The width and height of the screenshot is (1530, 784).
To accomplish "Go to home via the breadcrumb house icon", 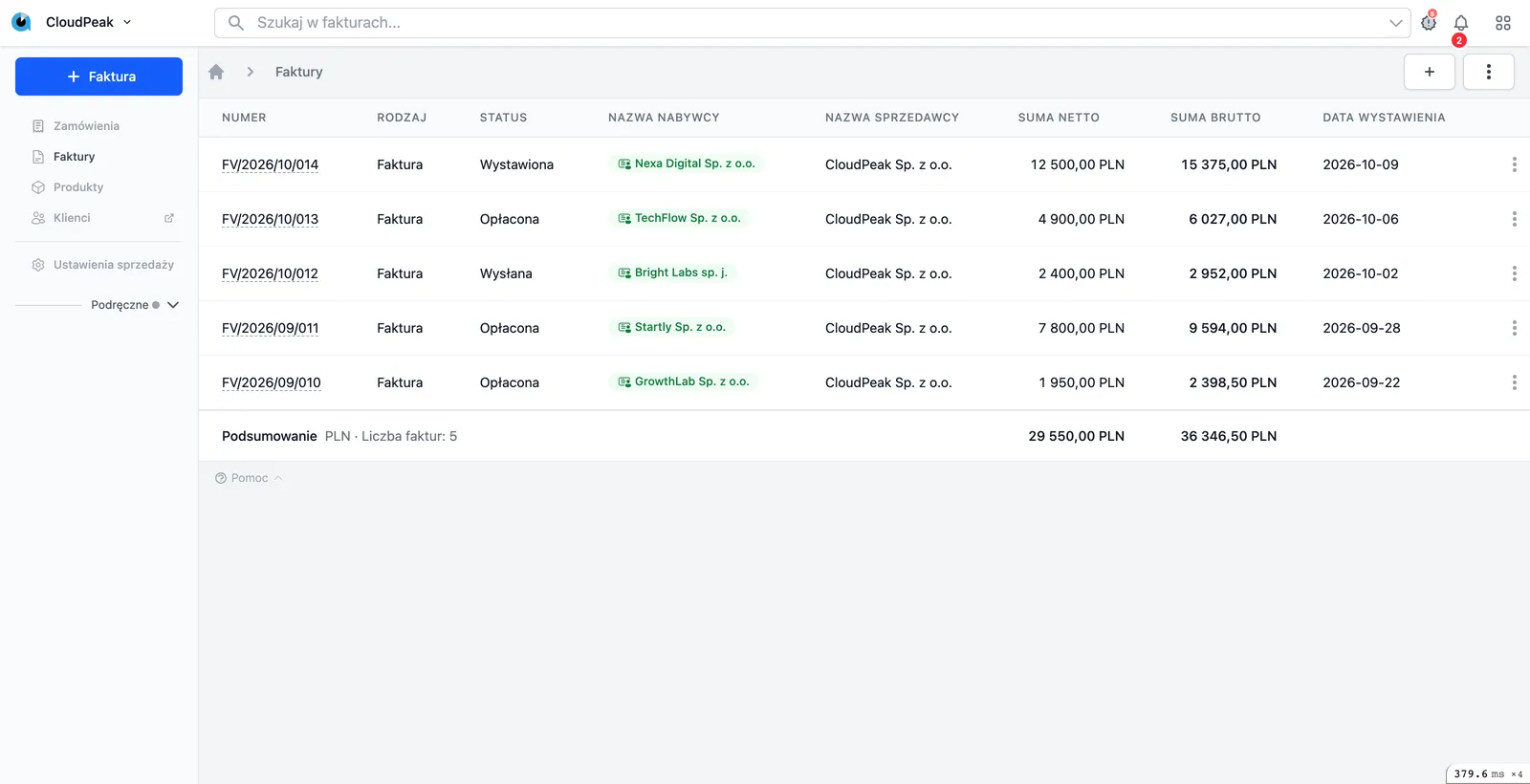I will pyautogui.click(x=216, y=72).
